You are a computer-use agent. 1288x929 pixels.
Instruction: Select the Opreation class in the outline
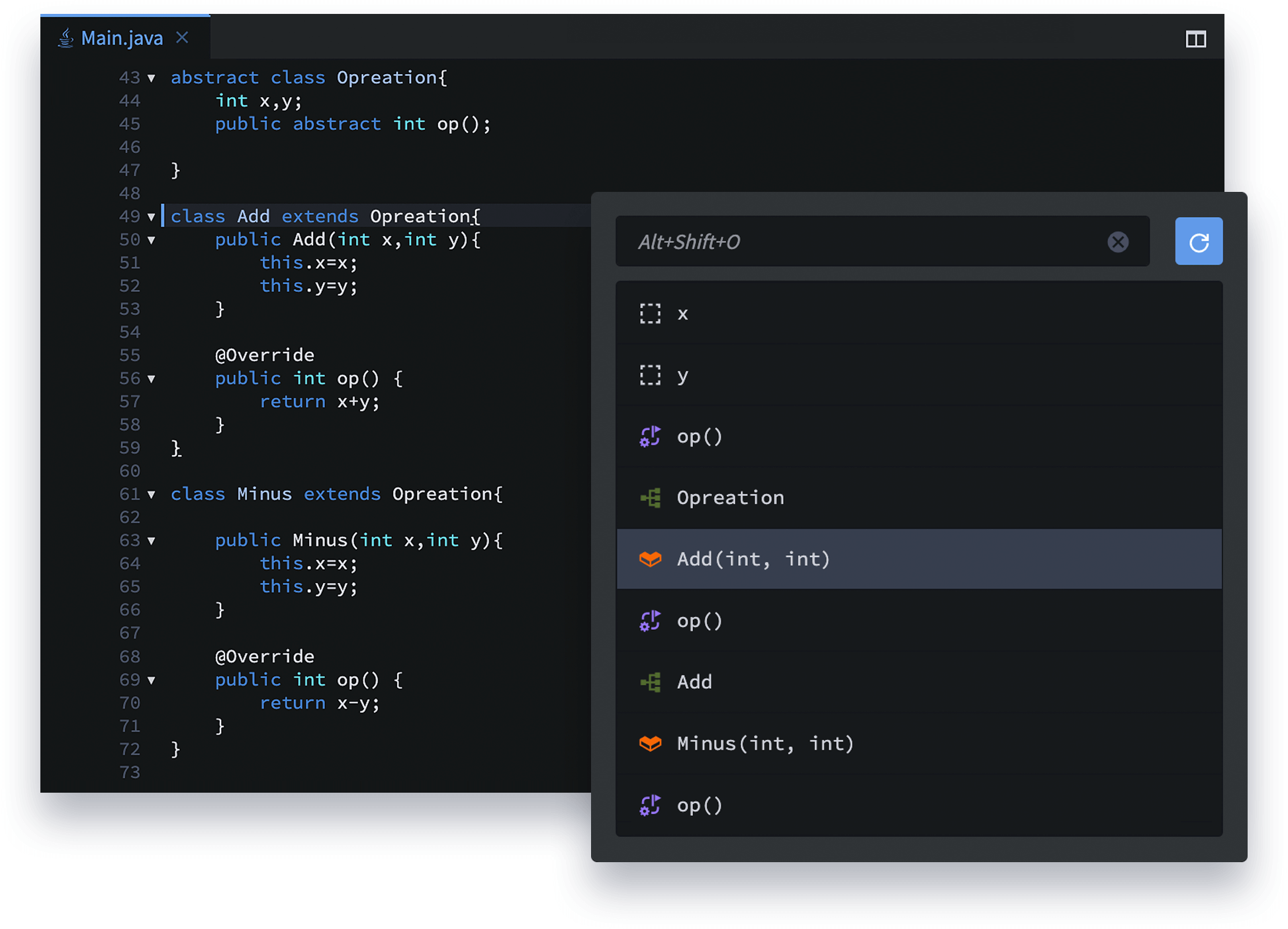coord(919,498)
